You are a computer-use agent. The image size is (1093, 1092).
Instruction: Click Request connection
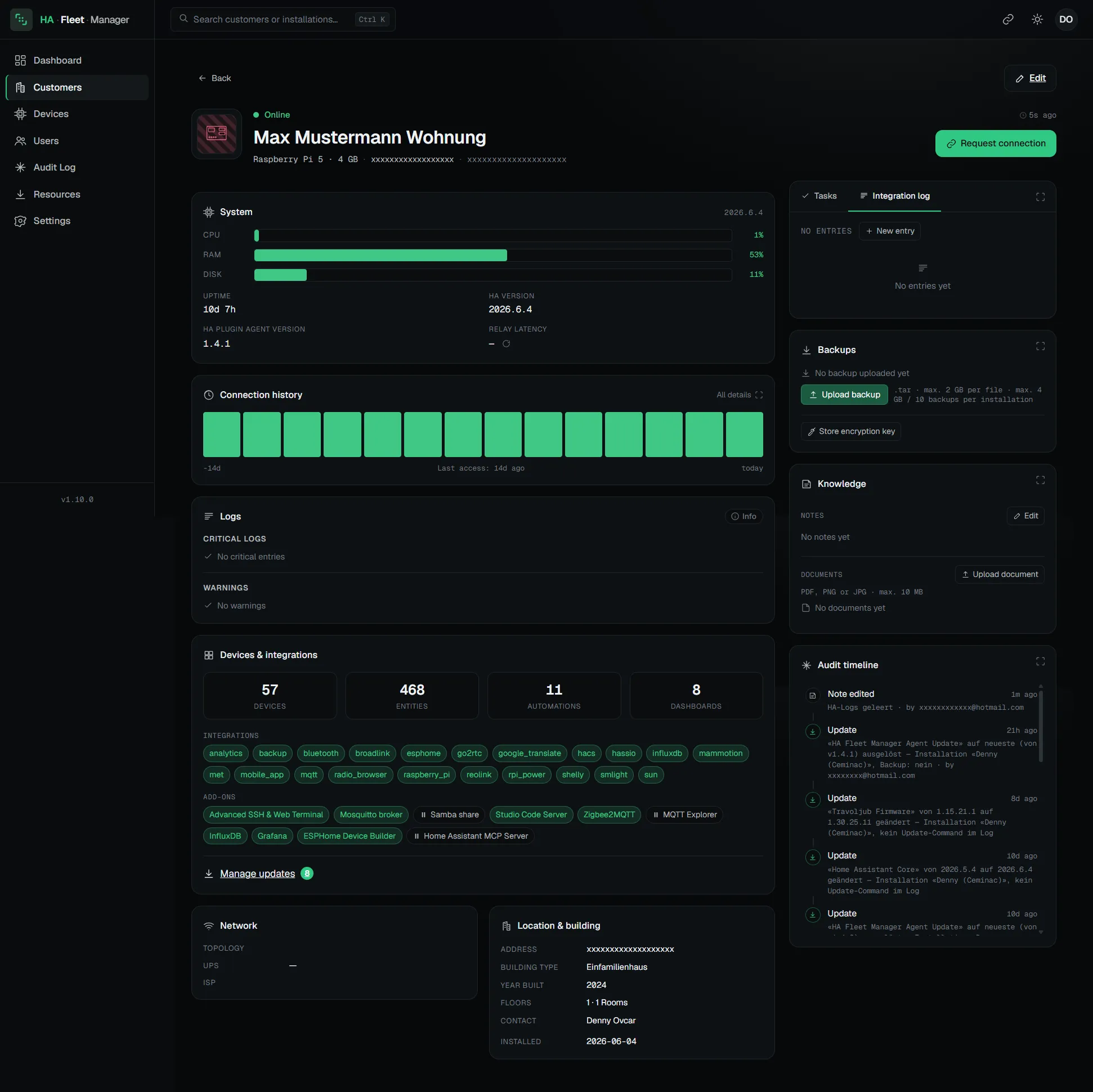995,144
